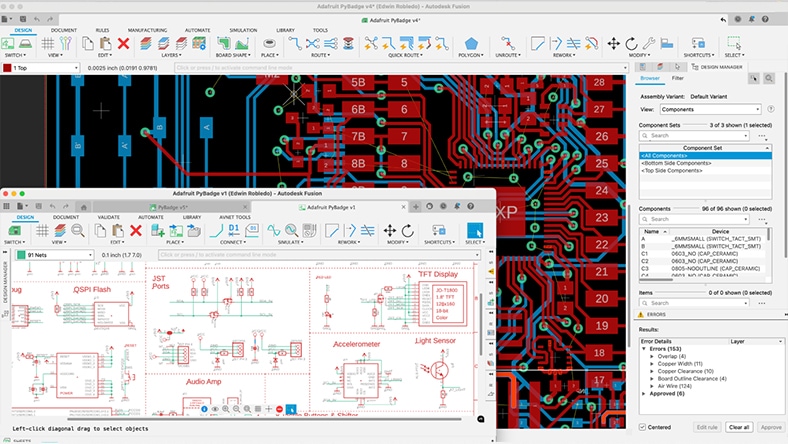788x444 pixels.
Task: Click the PCB command line input field
Action: click(x=401, y=68)
